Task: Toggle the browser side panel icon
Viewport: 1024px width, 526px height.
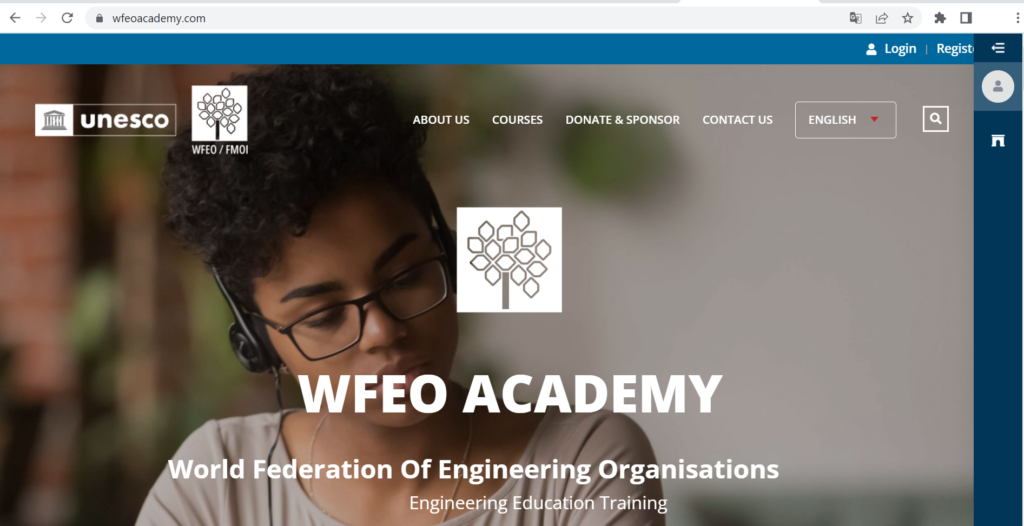Action: 967,18
